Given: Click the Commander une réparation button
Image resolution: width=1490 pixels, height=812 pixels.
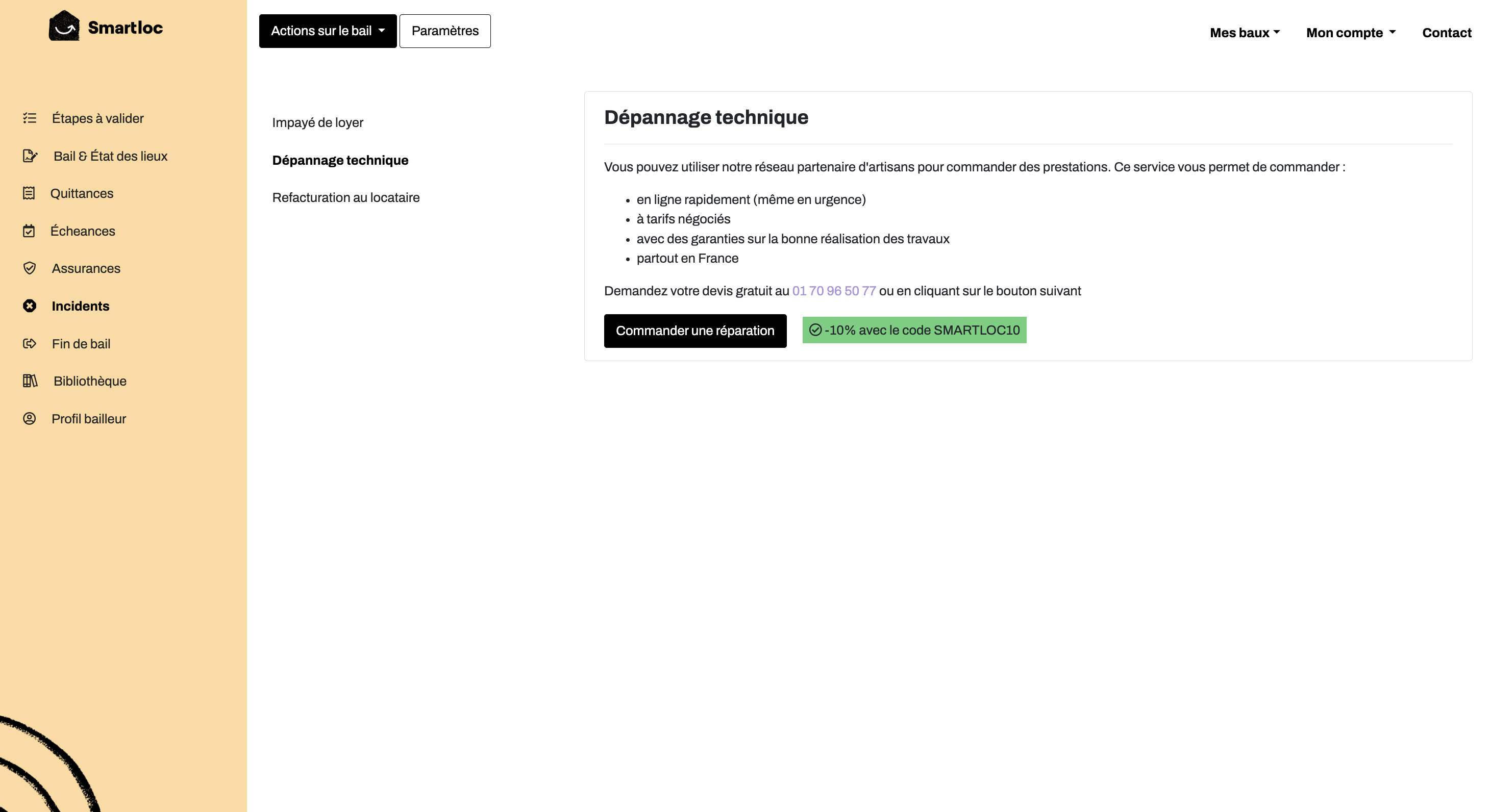Looking at the screenshot, I should 694,331.
